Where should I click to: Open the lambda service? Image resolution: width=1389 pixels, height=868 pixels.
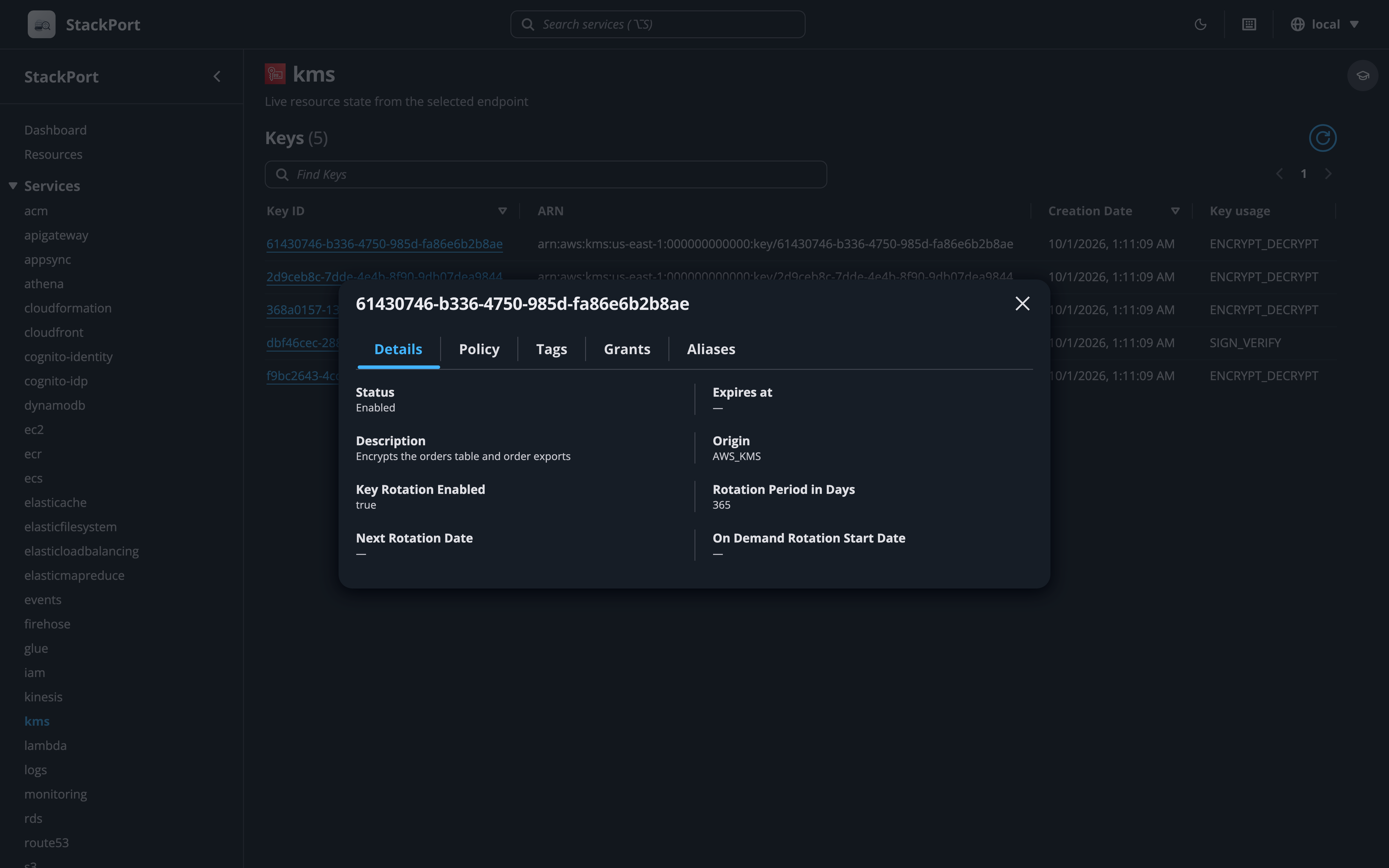click(x=45, y=746)
